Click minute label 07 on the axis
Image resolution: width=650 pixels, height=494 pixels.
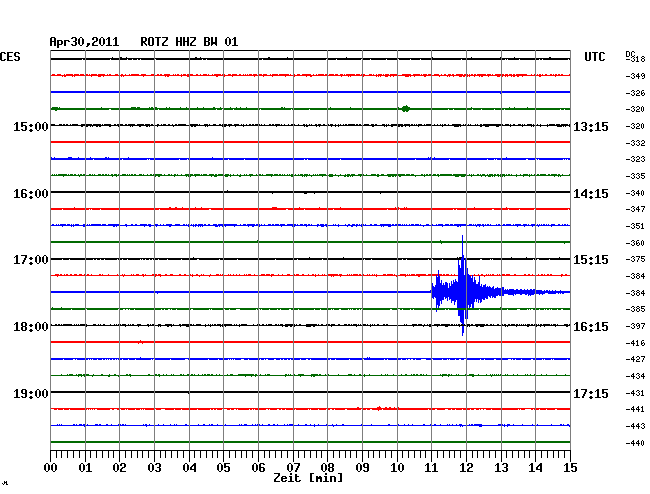tap(293, 468)
